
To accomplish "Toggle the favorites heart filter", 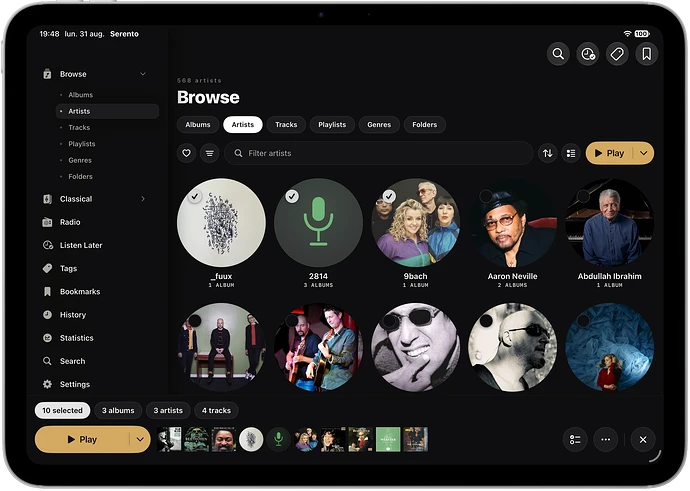I will pos(187,153).
